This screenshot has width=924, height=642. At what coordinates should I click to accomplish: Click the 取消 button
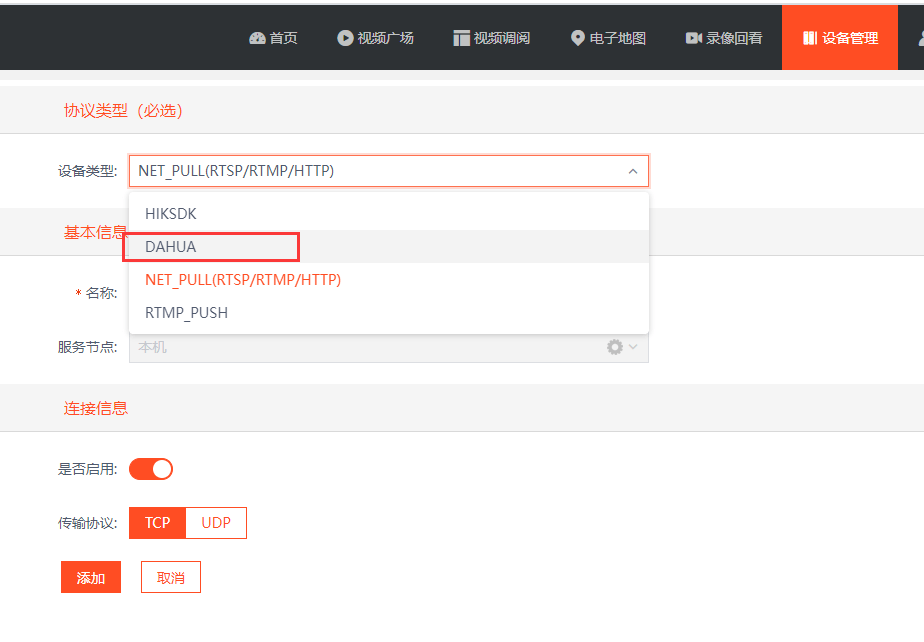click(171, 577)
